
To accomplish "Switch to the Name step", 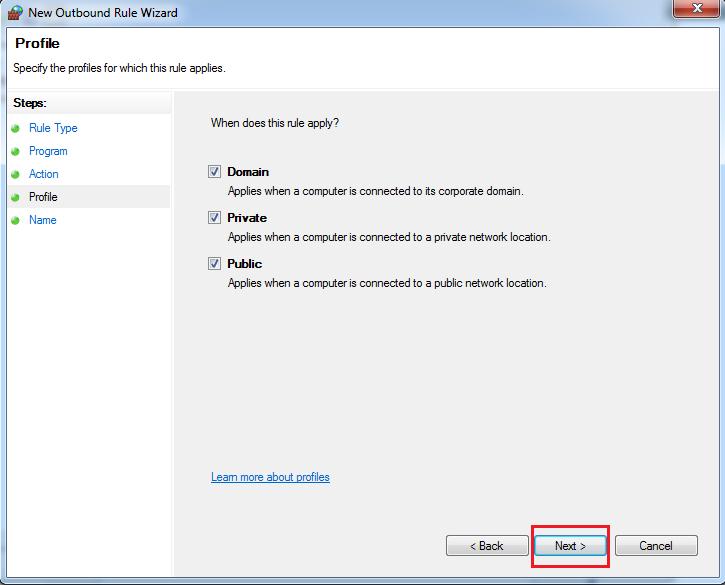I will 43,220.
